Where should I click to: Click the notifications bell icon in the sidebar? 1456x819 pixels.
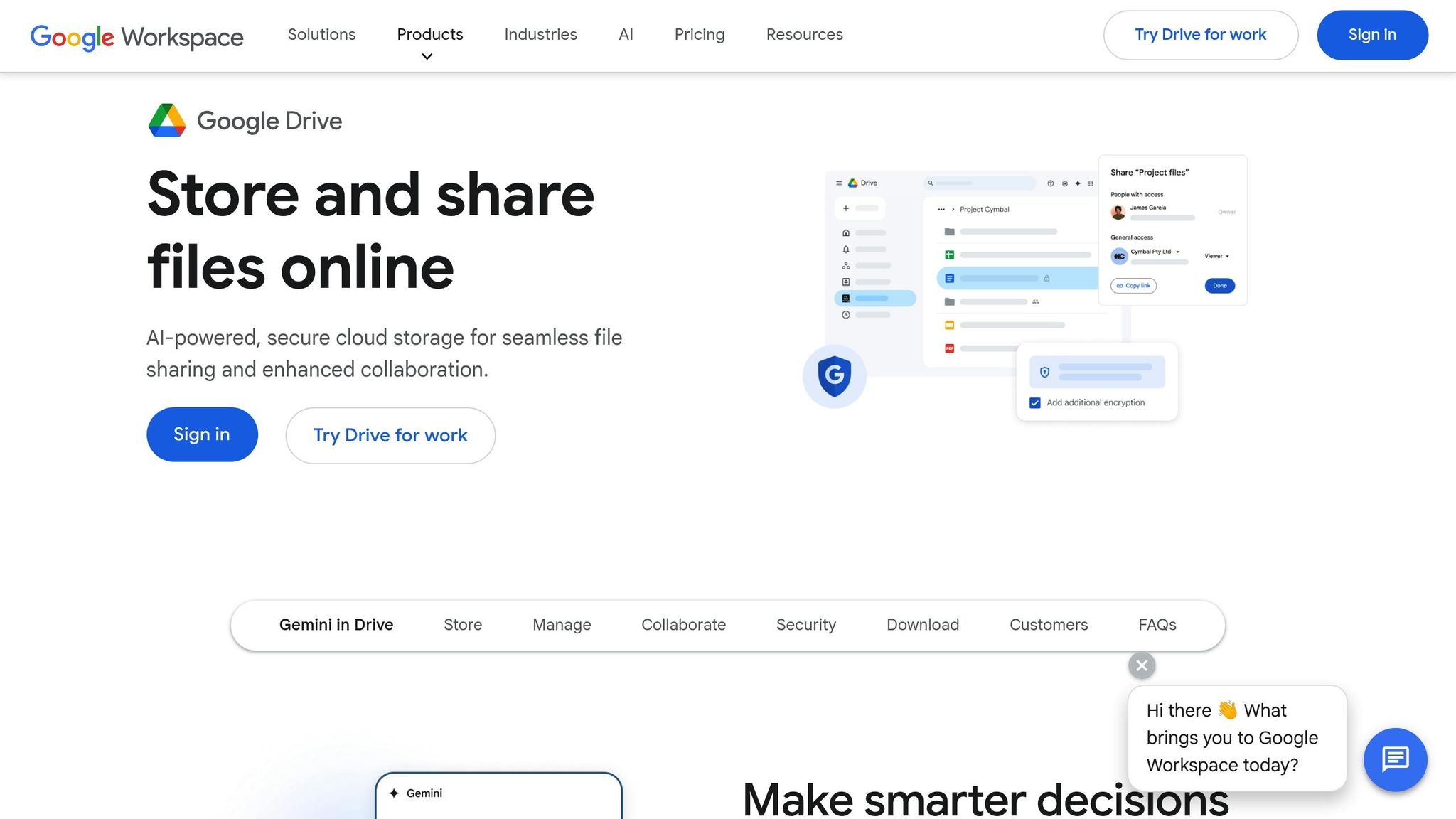(846, 249)
